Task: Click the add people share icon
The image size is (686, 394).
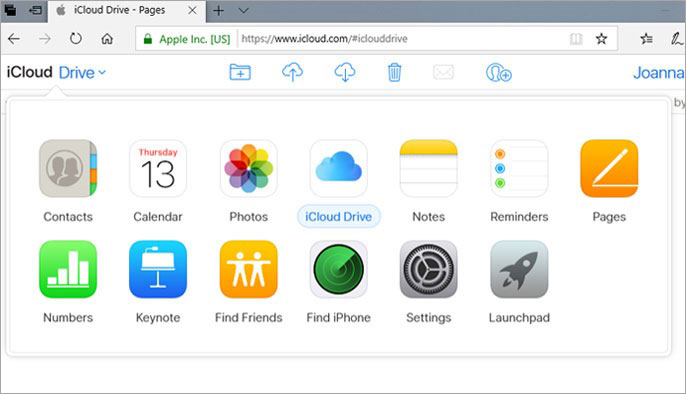Action: [499, 73]
